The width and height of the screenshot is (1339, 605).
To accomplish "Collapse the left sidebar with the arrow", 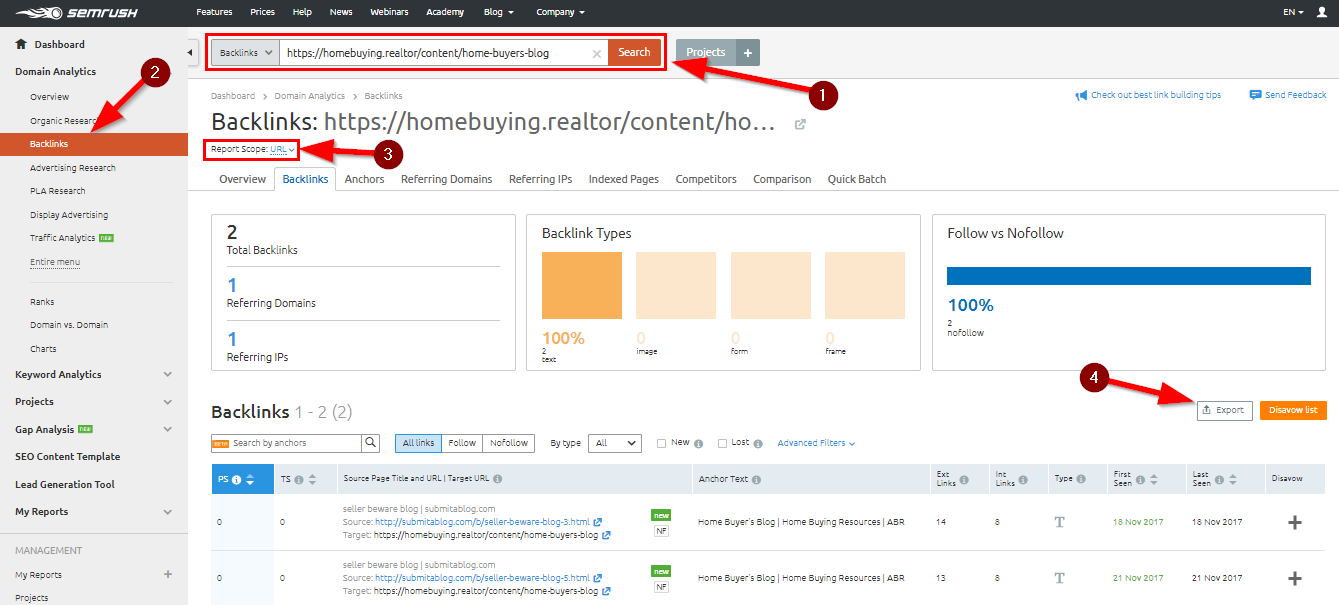I will click(191, 52).
